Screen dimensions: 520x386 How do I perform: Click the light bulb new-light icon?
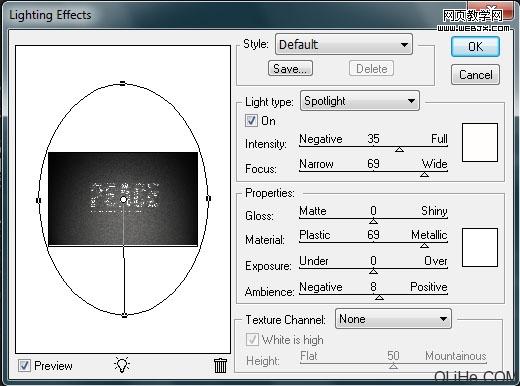click(122, 365)
